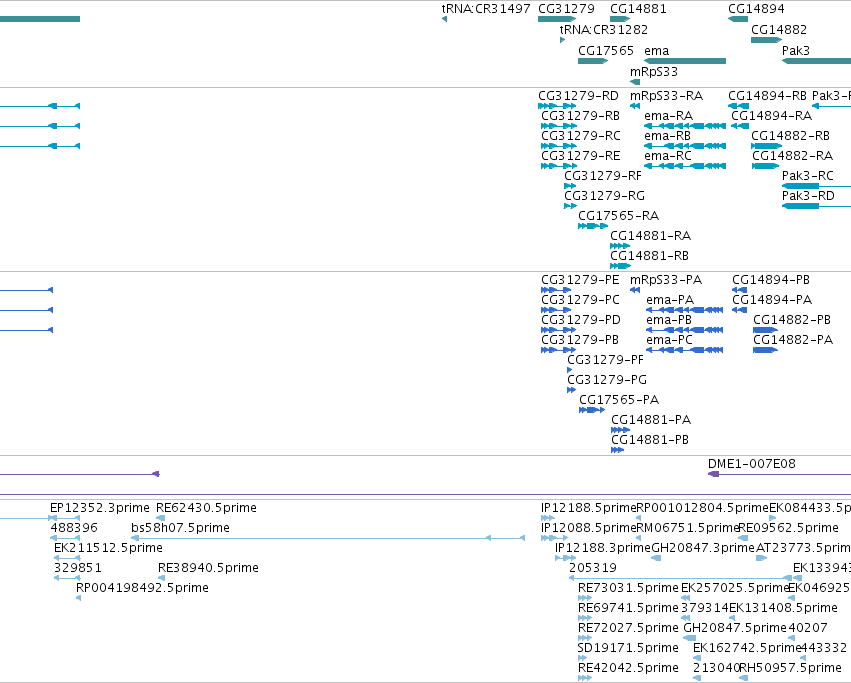Click EST RE38940.5prime

point(208,568)
